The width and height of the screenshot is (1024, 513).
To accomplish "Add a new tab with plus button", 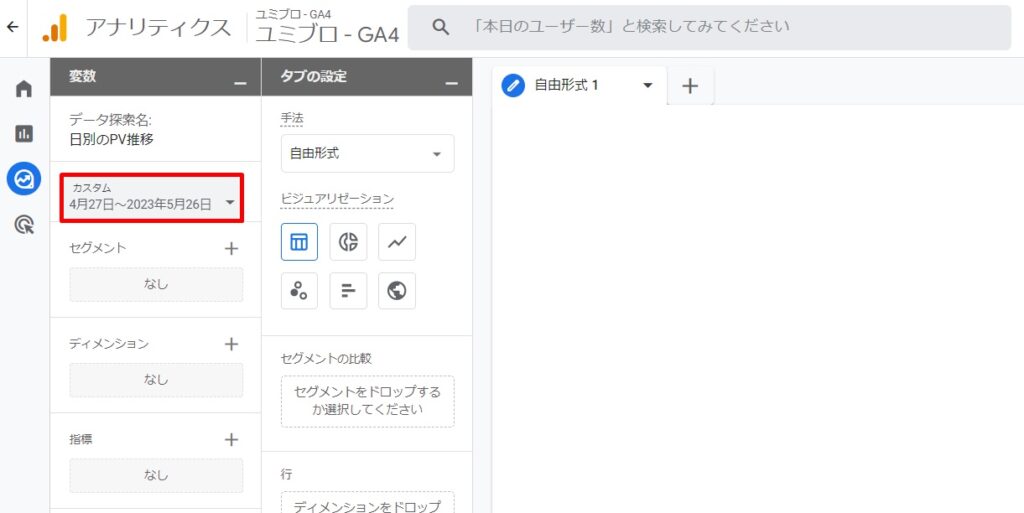I will click(690, 86).
